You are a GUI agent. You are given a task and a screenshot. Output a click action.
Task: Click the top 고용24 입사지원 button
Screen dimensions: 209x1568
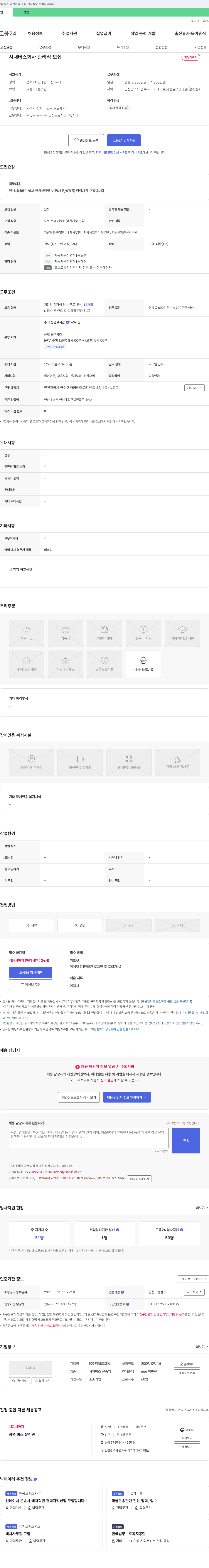point(124,140)
